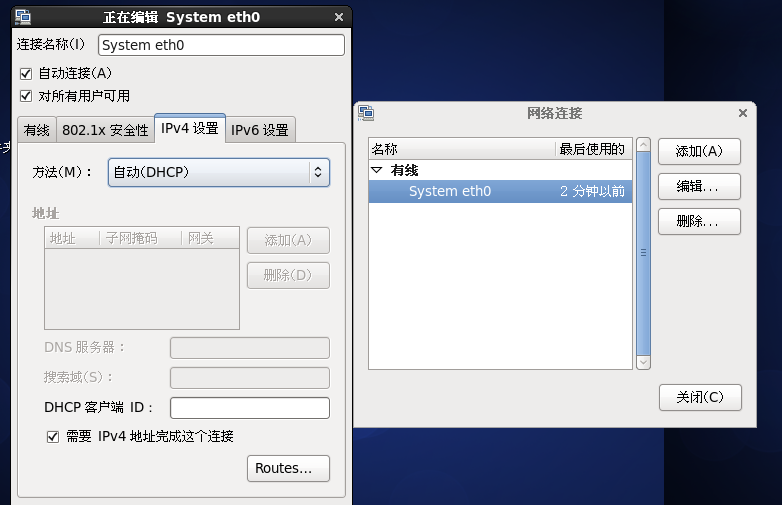The image size is (782, 505).
Task: Click the 名称 column header
Action: [462, 149]
